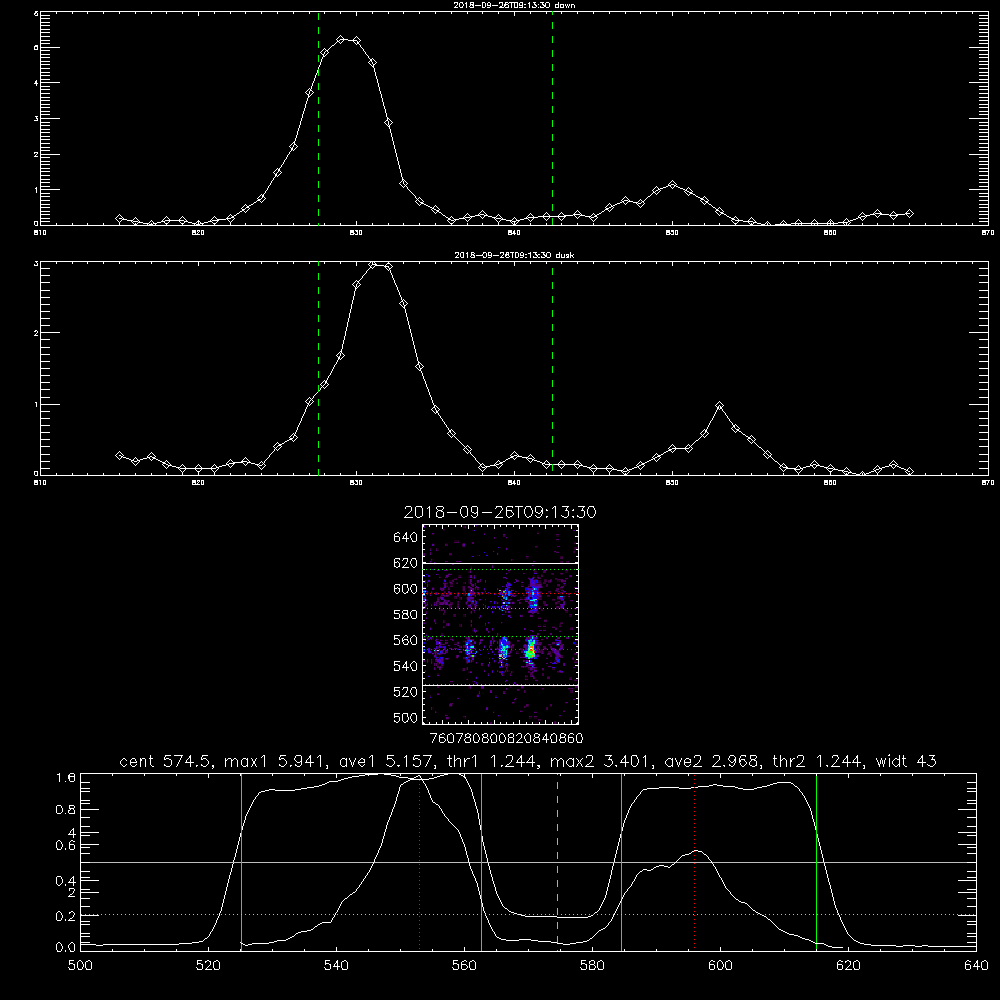Image resolution: width=1000 pixels, height=1000 pixels.
Task: Click the left green dashed line in the dusk plot
Action: click(318, 369)
